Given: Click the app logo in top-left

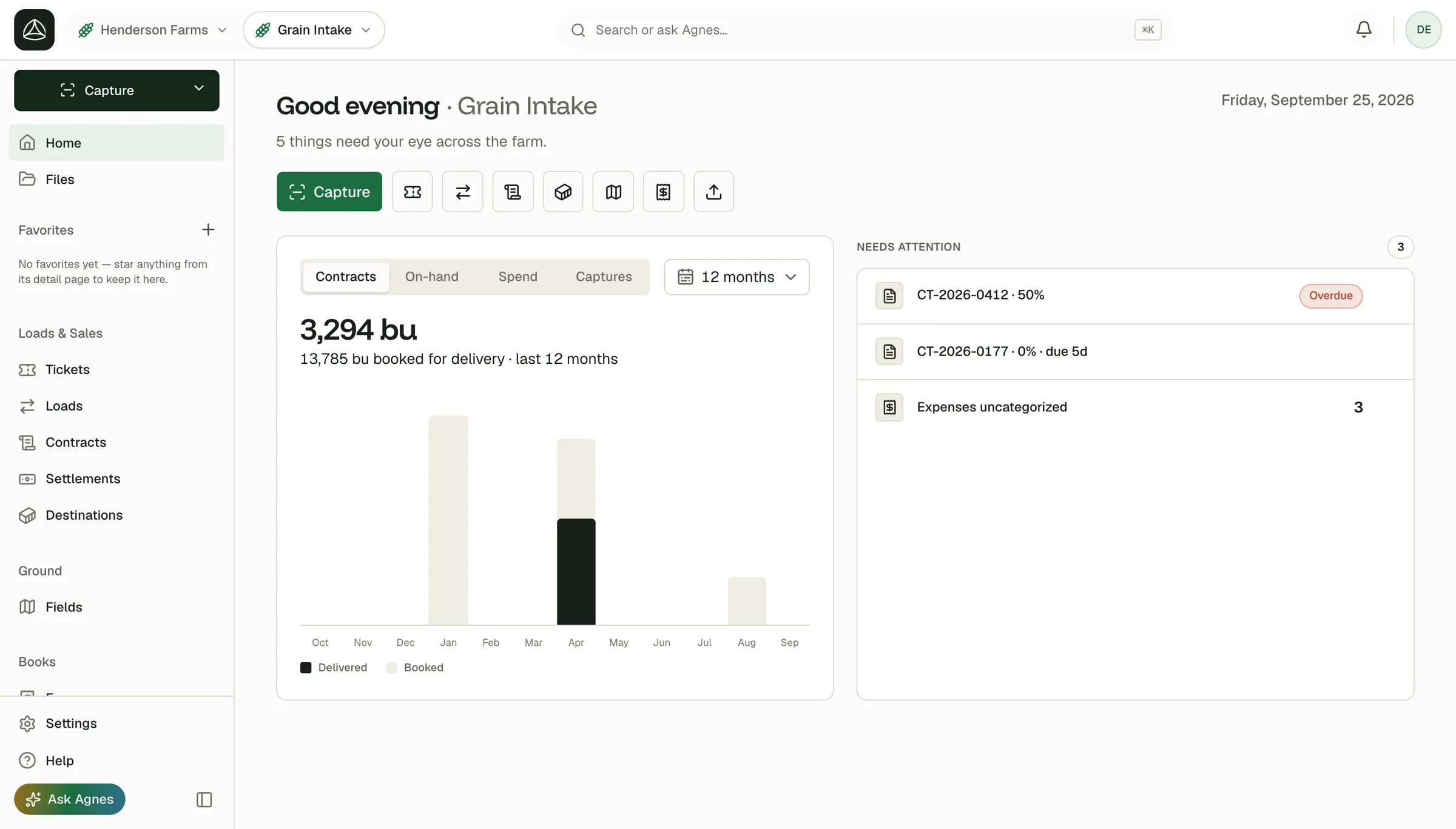Looking at the screenshot, I should click(35, 30).
